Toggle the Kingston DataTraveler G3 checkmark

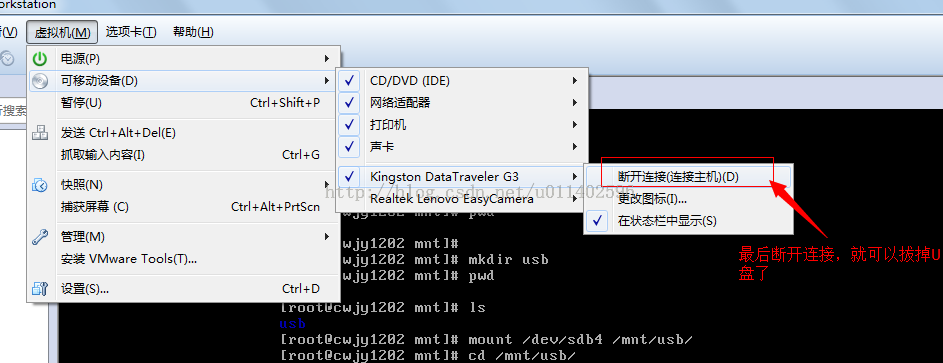[350, 176]
